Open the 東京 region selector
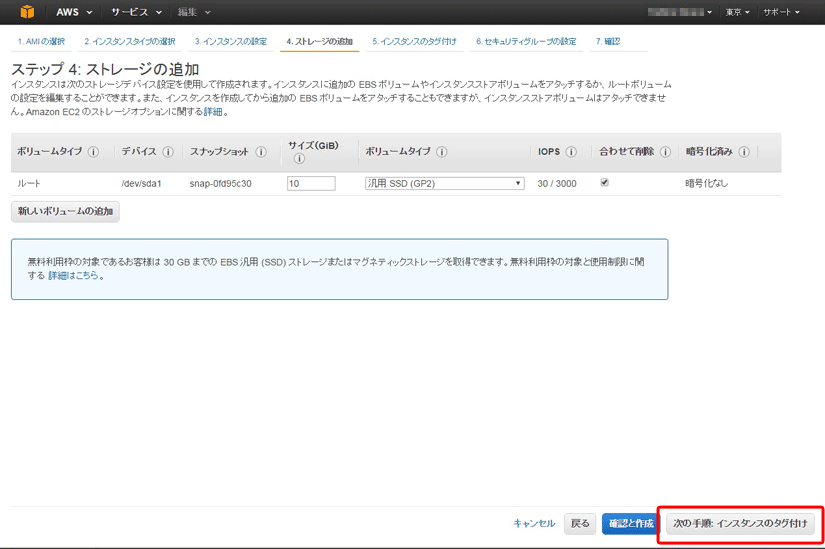825x549 pixels. pos(739,12)
